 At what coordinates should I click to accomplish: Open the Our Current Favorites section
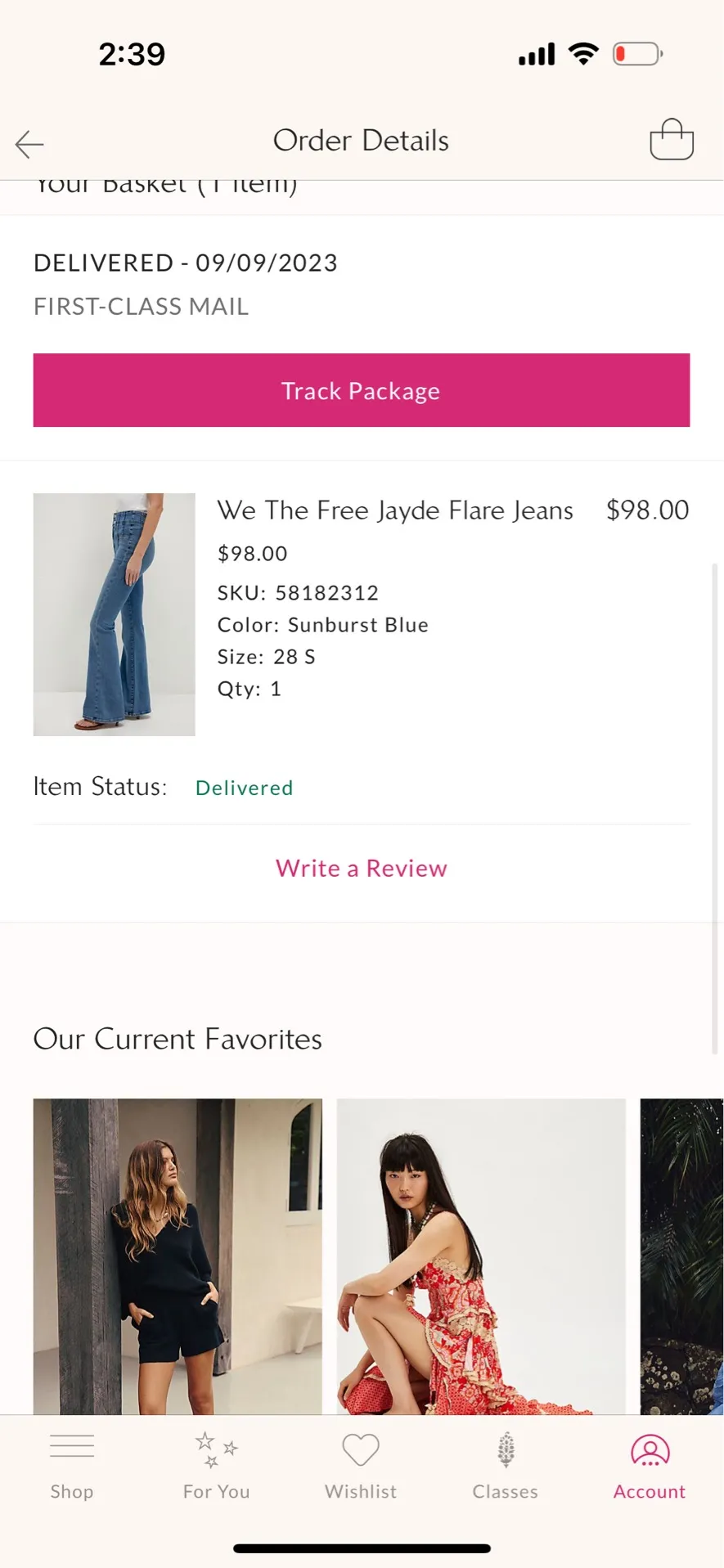tap(177, 1039)
